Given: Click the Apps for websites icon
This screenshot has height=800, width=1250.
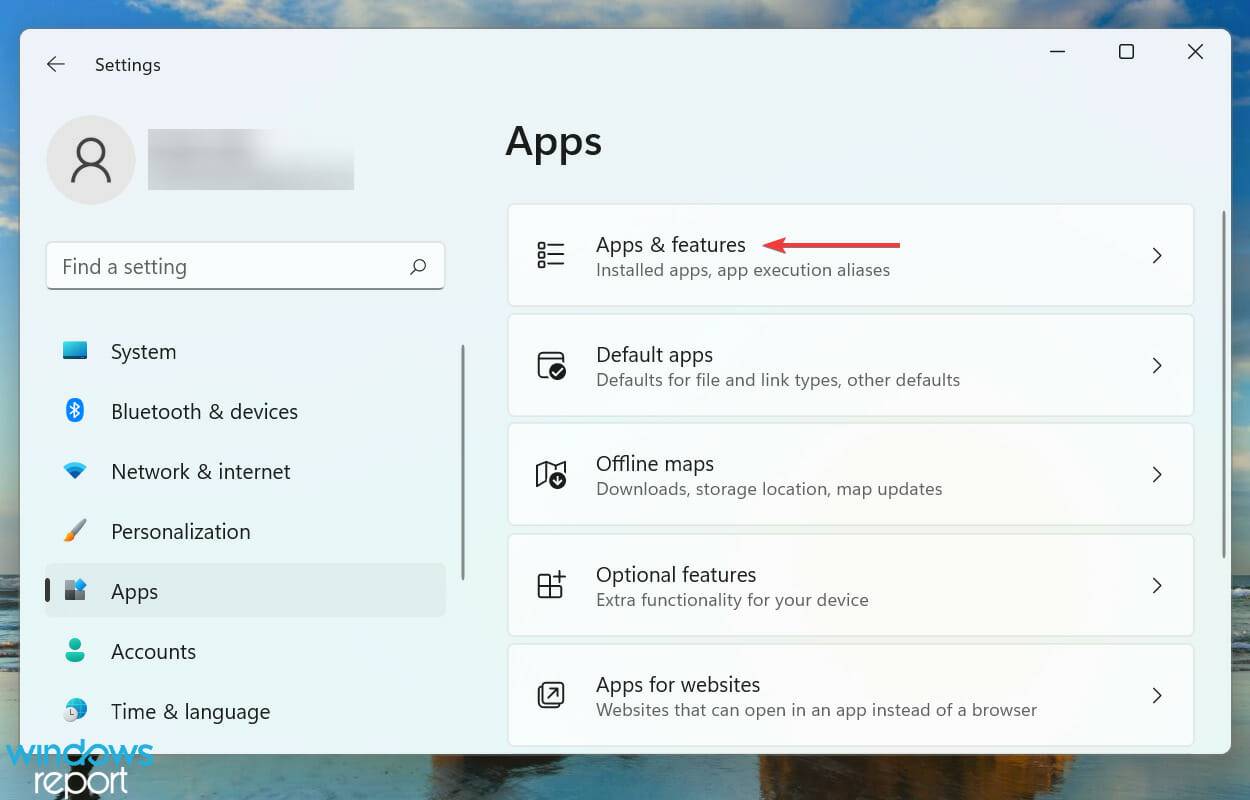Looking at the screenshot, I should pyautogui.click(x=551, y=695).
